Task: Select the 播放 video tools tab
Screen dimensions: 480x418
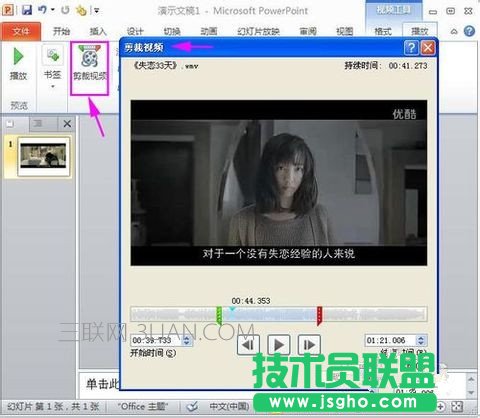Action: point(420,31)
